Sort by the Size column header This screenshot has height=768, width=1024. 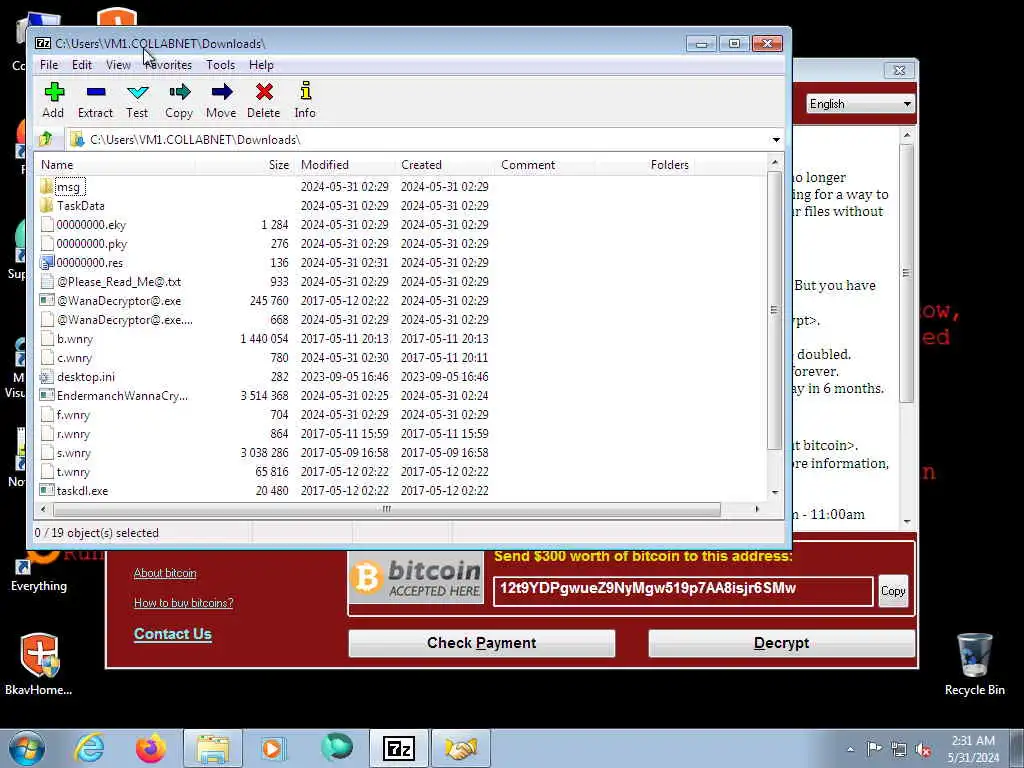[279, 165]
